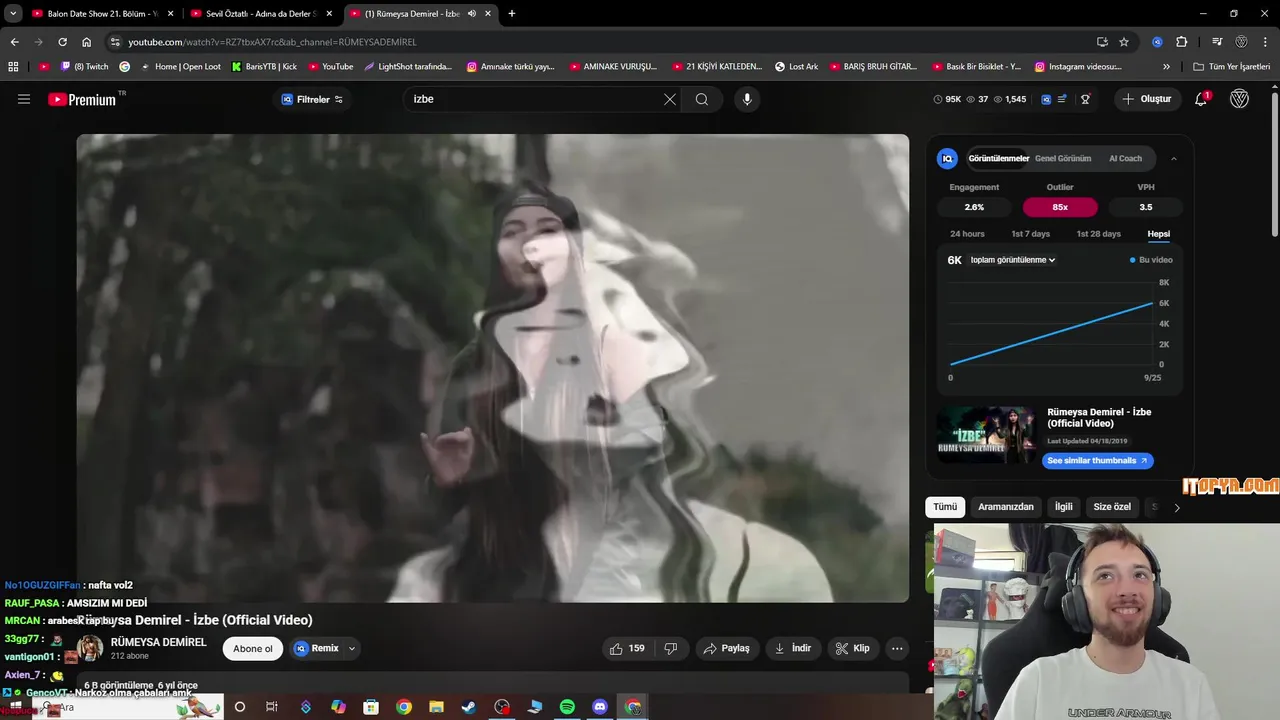The image size is (1280, 720).
Task: Open the Chrome extensions puzzle icon
Action: click(1181, 42)
